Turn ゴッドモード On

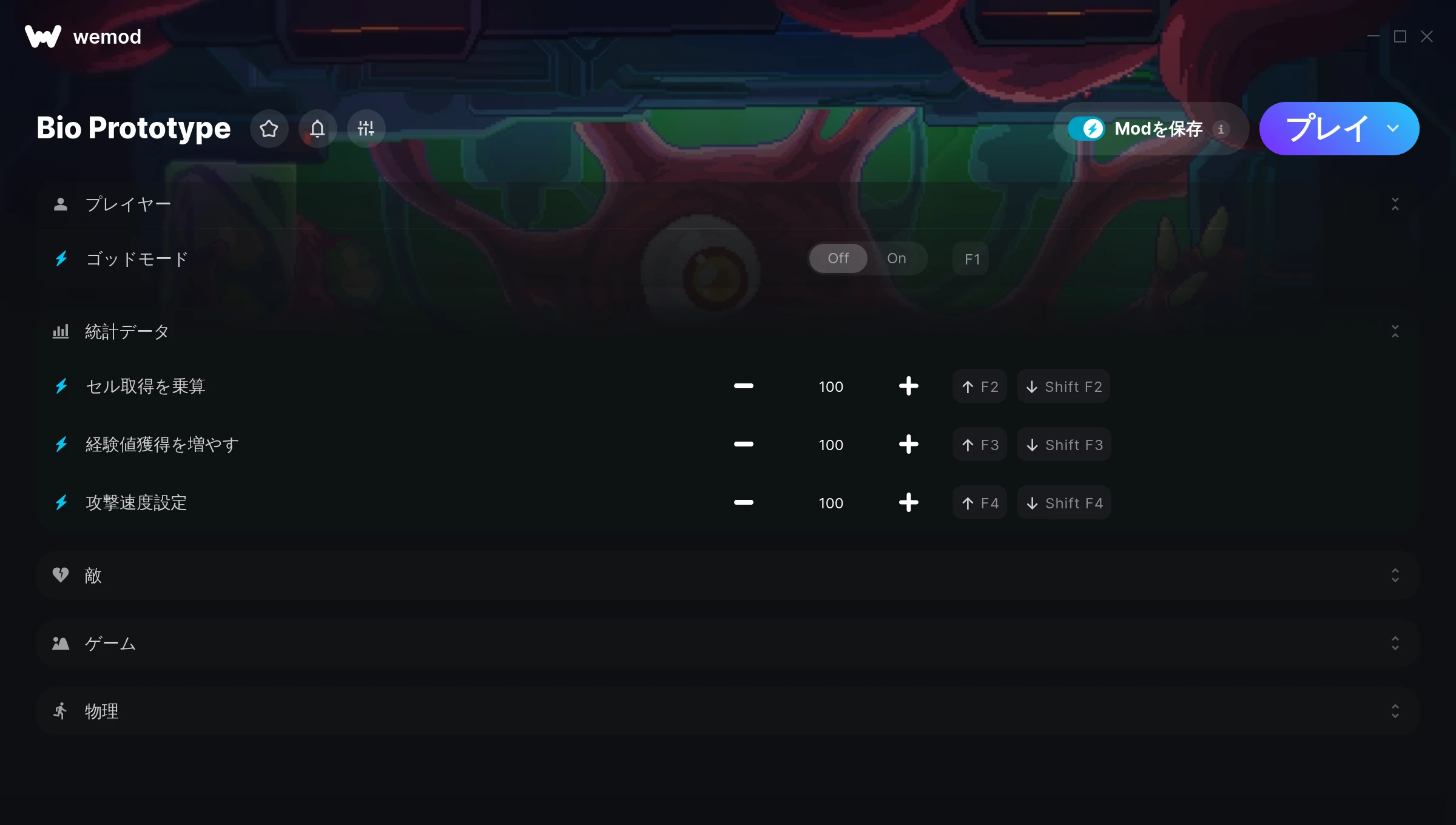click(897, 258)
